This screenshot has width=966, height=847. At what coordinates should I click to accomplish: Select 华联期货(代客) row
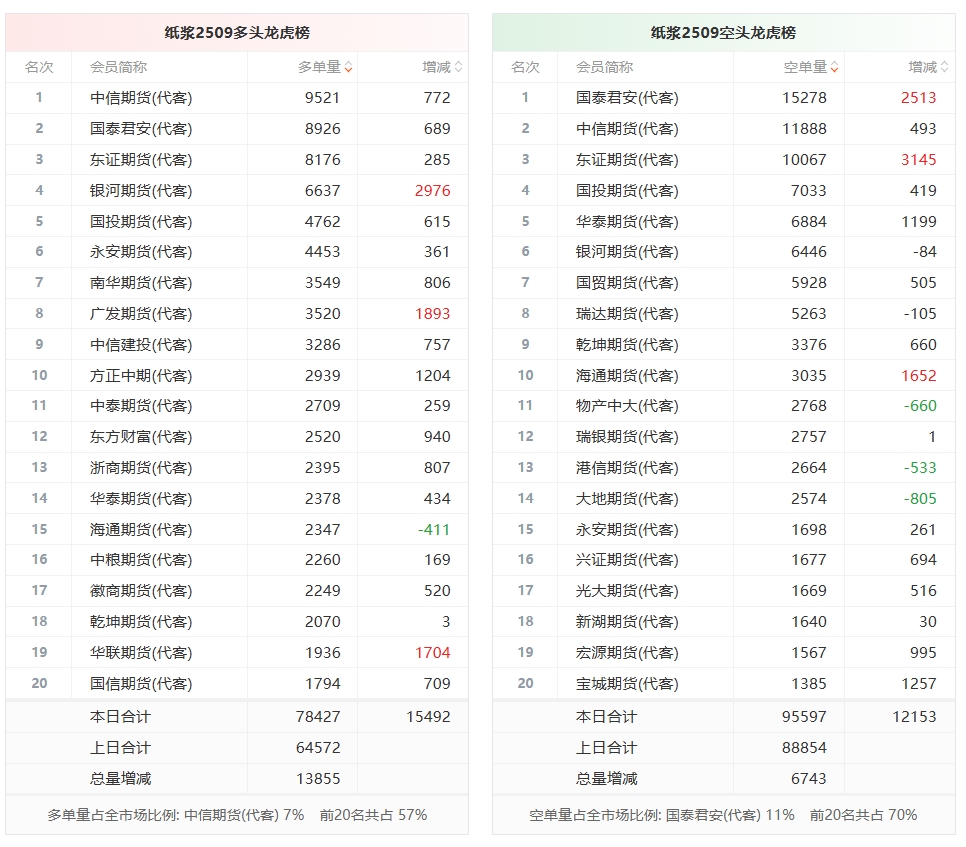[237, 652]
